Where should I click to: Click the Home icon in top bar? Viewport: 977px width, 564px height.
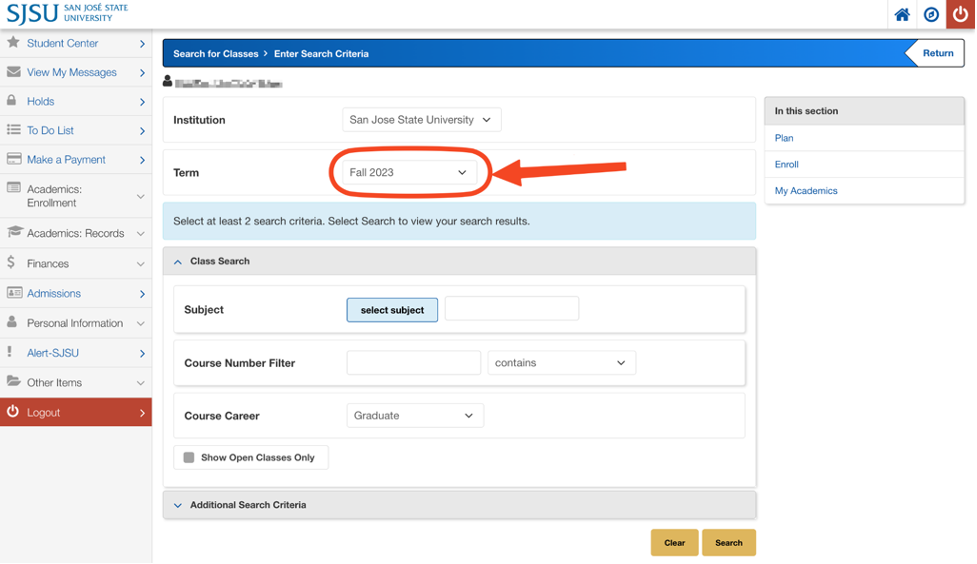tap(902, 14)
